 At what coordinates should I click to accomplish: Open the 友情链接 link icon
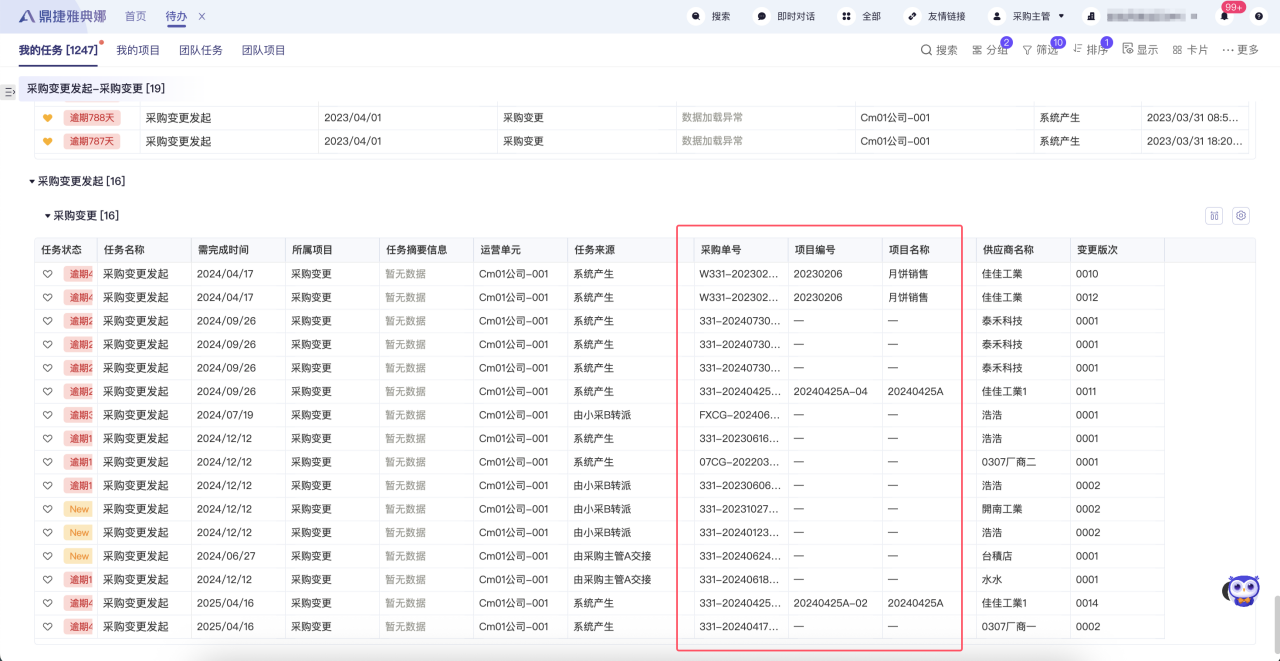[912, 17]
